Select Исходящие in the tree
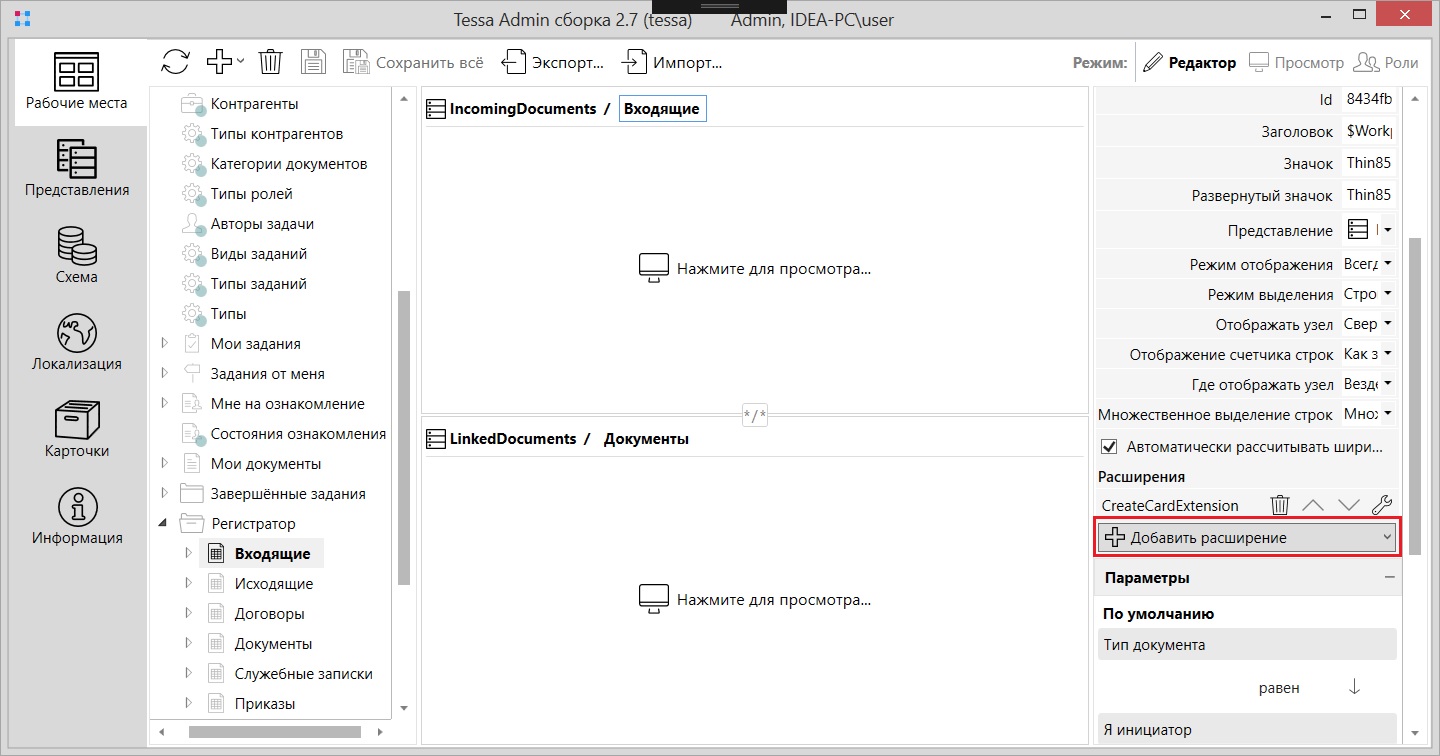The height and width of the screenshot is (756, 1440). (x=273, y=584)
